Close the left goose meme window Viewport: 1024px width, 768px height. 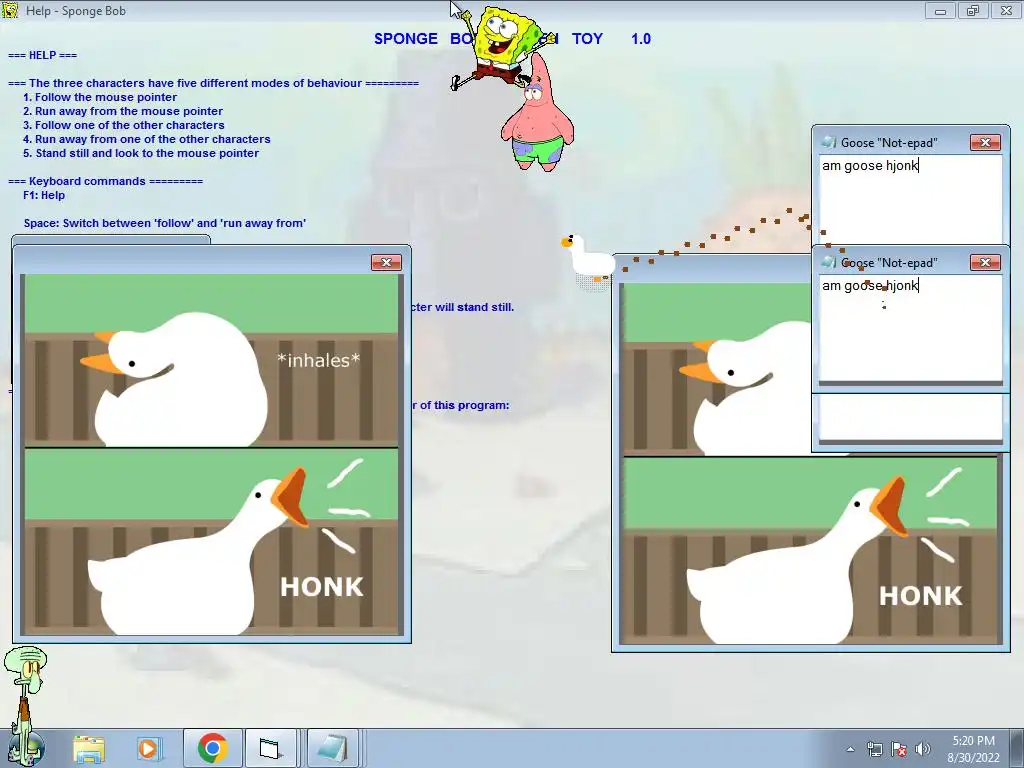point(386,263)
